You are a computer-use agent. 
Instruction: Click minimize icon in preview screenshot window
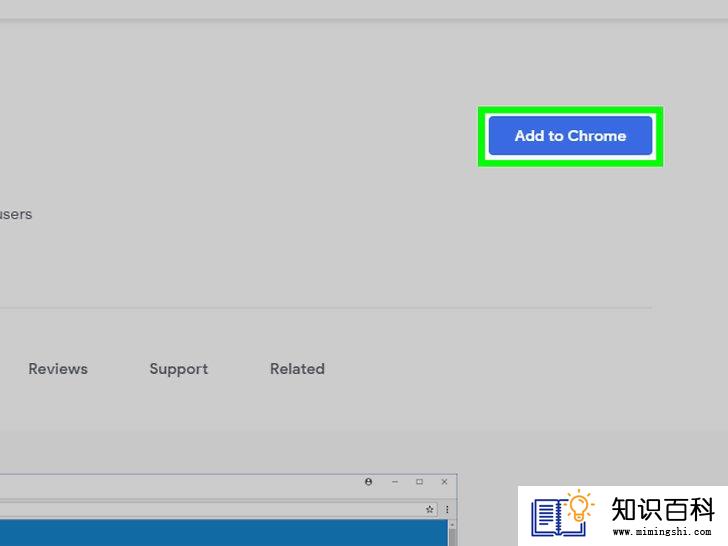pyautogui.click(x=395, y=482)
